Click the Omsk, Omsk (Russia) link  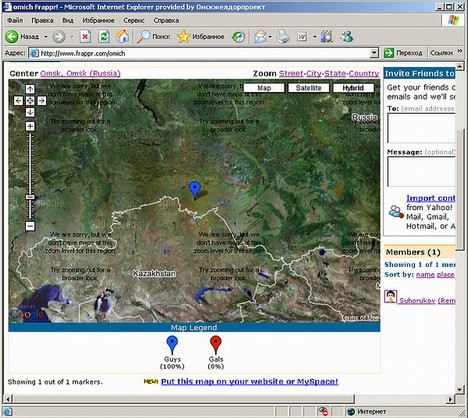click(x=80, y=73)
